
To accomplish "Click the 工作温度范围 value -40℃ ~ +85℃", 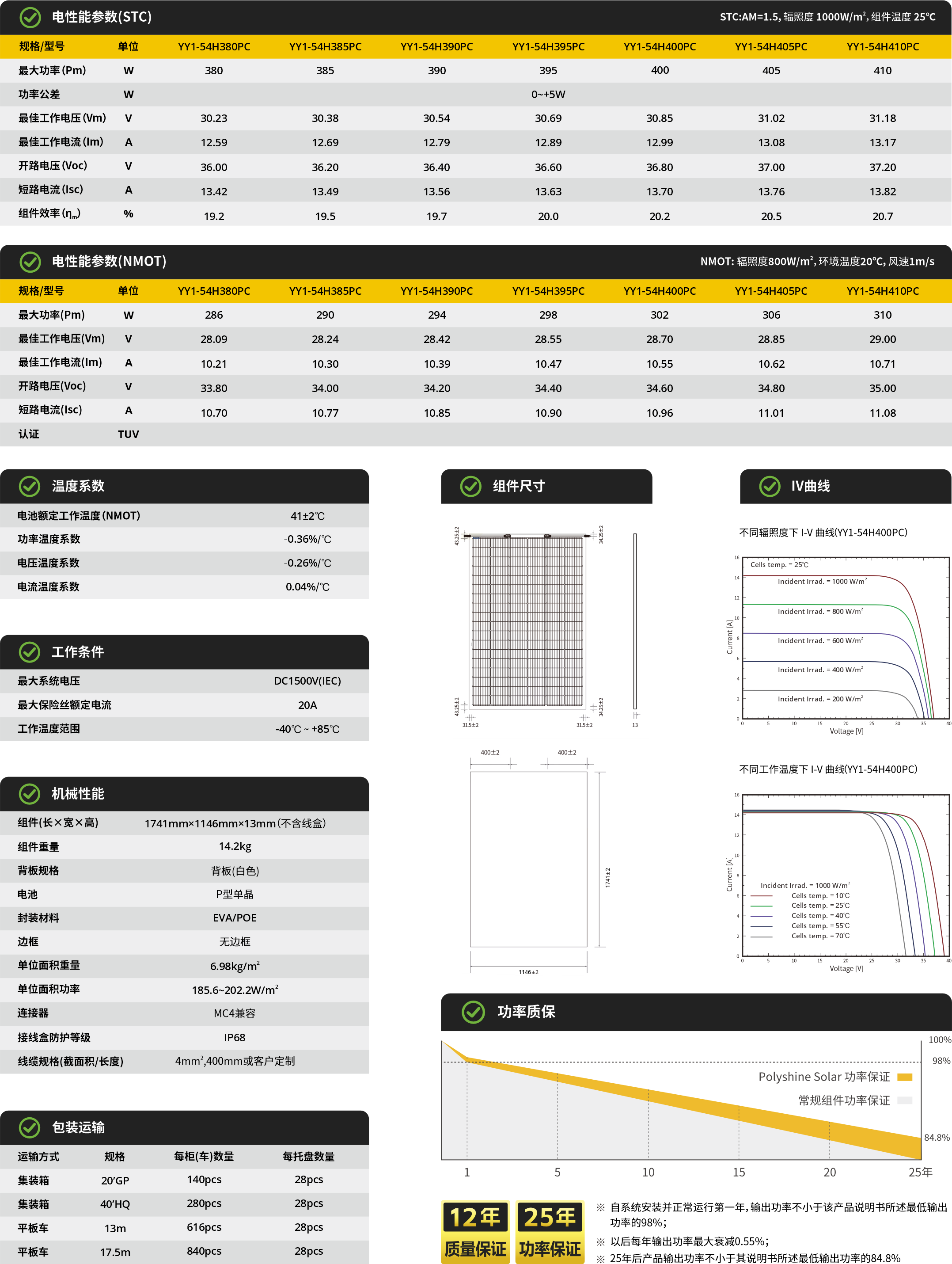I will click(x=308, y=729).
